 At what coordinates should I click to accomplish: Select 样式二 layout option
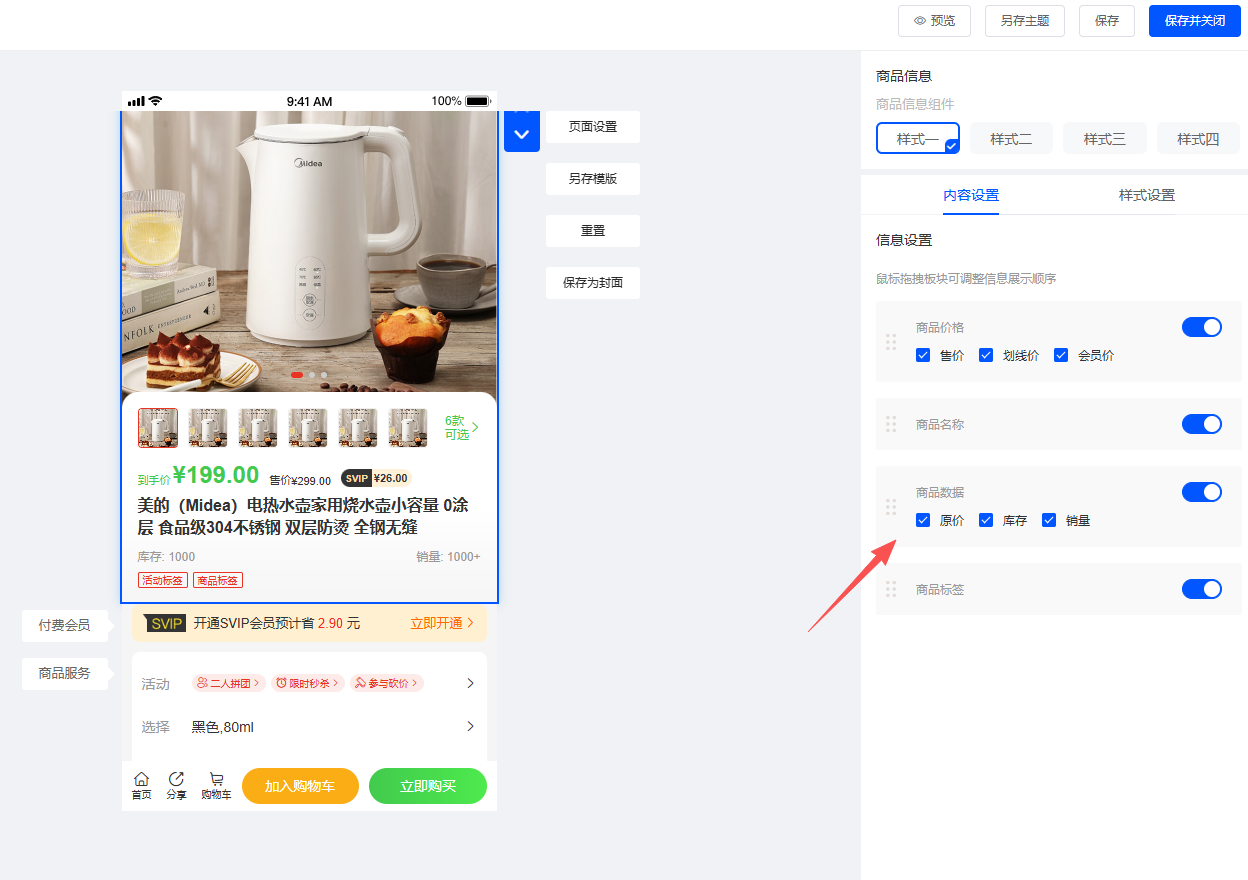click(1011, 139)
